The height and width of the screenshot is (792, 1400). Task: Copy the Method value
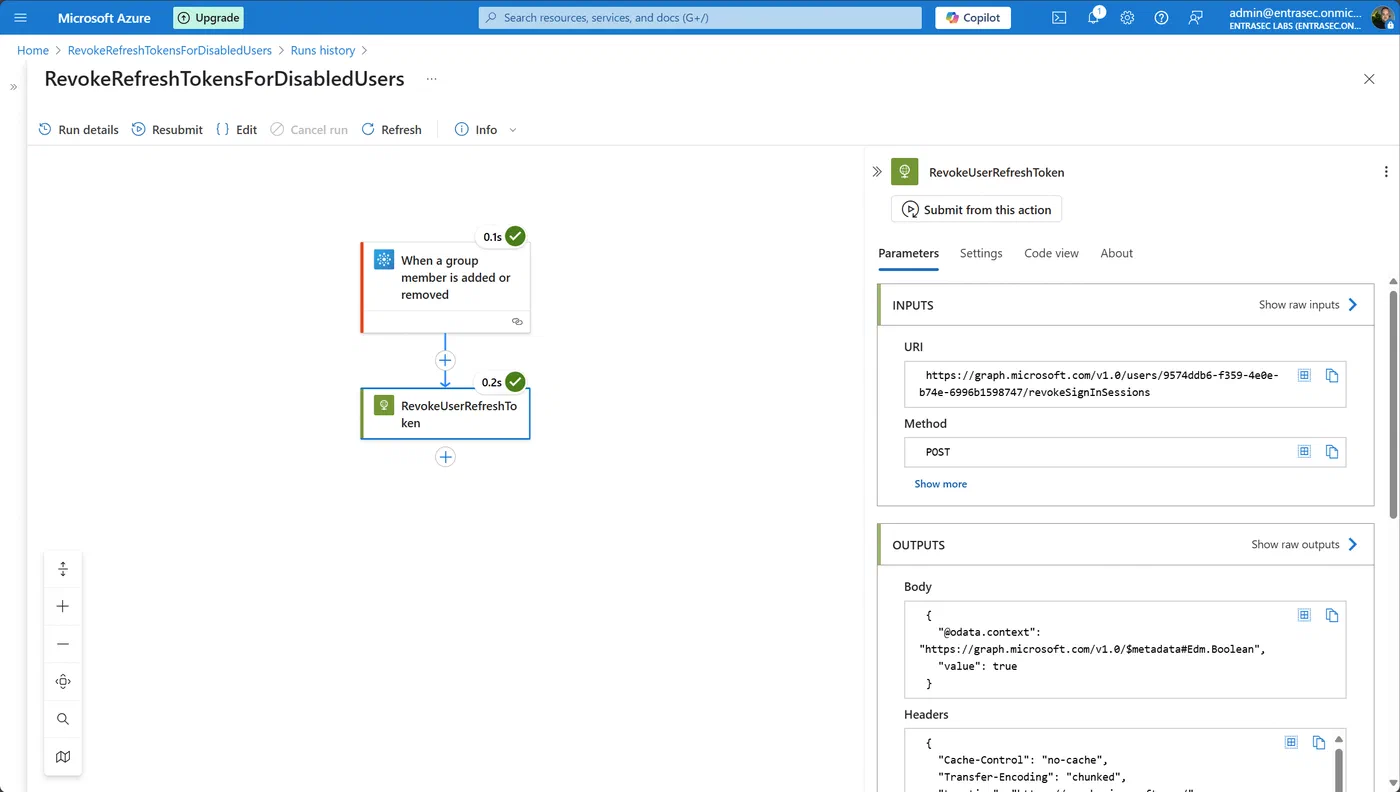1332,452
